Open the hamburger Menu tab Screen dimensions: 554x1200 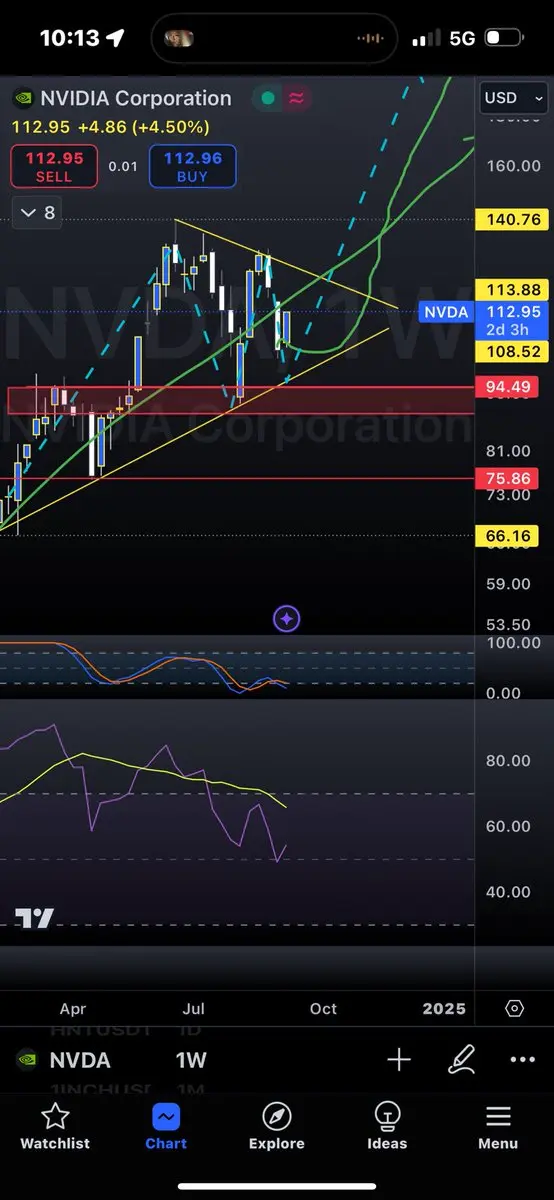[498, 1127]
